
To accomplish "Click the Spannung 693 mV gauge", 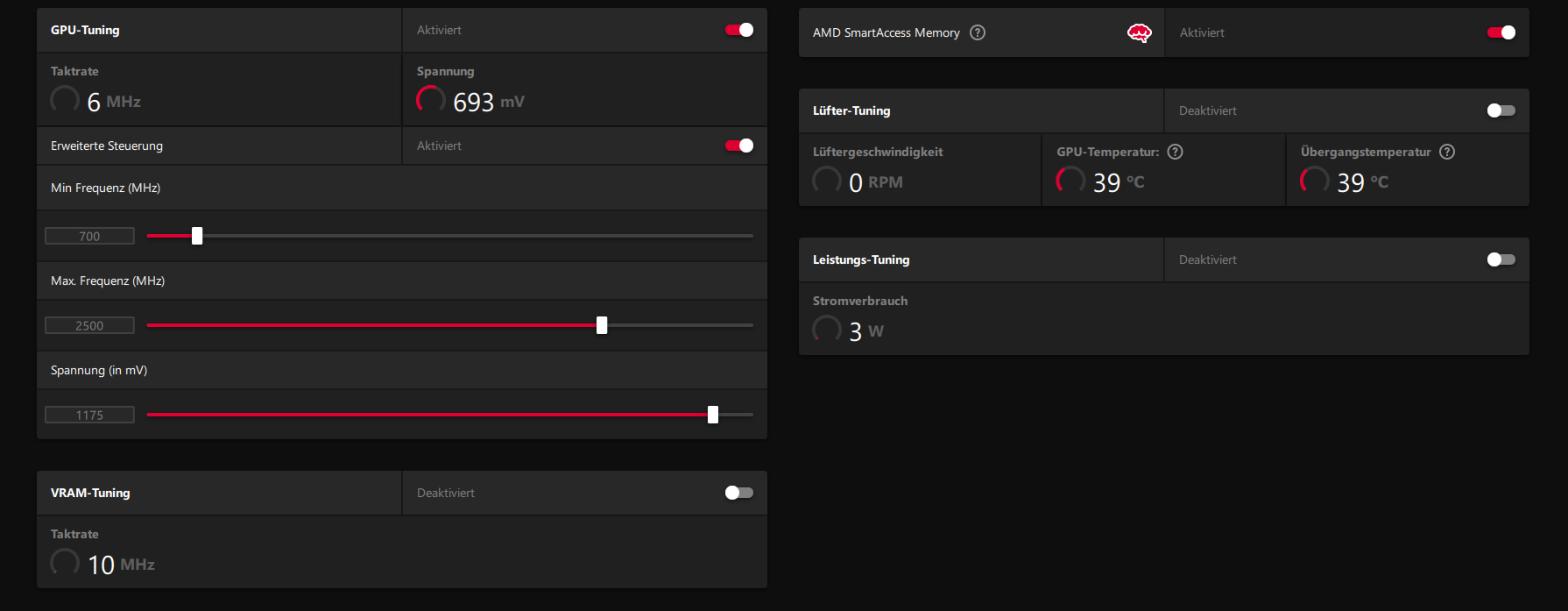I will click(431, 100).
